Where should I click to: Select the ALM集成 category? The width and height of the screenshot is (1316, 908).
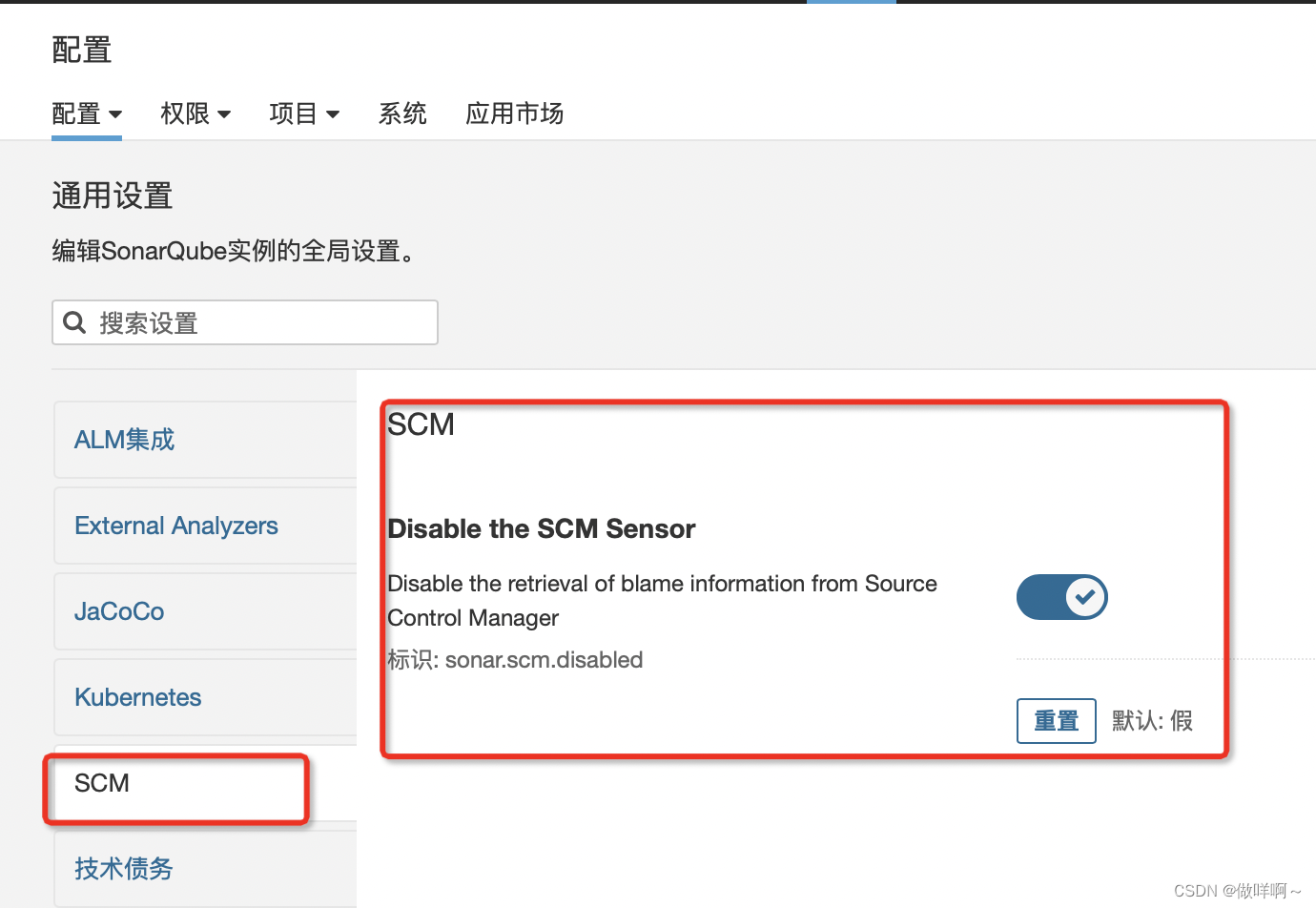[205, 440]
